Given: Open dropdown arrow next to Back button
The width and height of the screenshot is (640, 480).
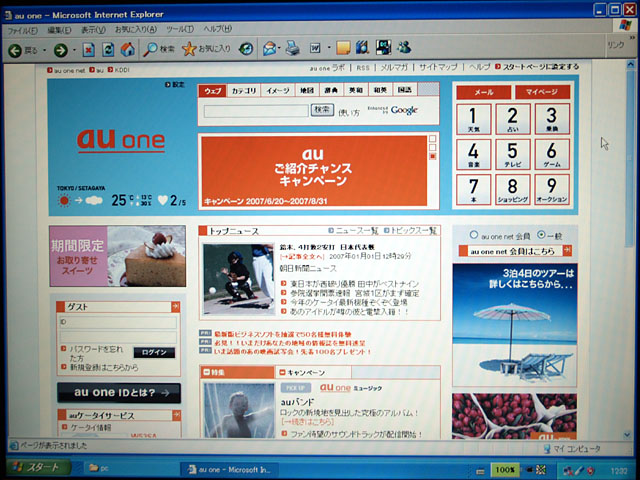Looking at the screenshot, I should (44, 51).
